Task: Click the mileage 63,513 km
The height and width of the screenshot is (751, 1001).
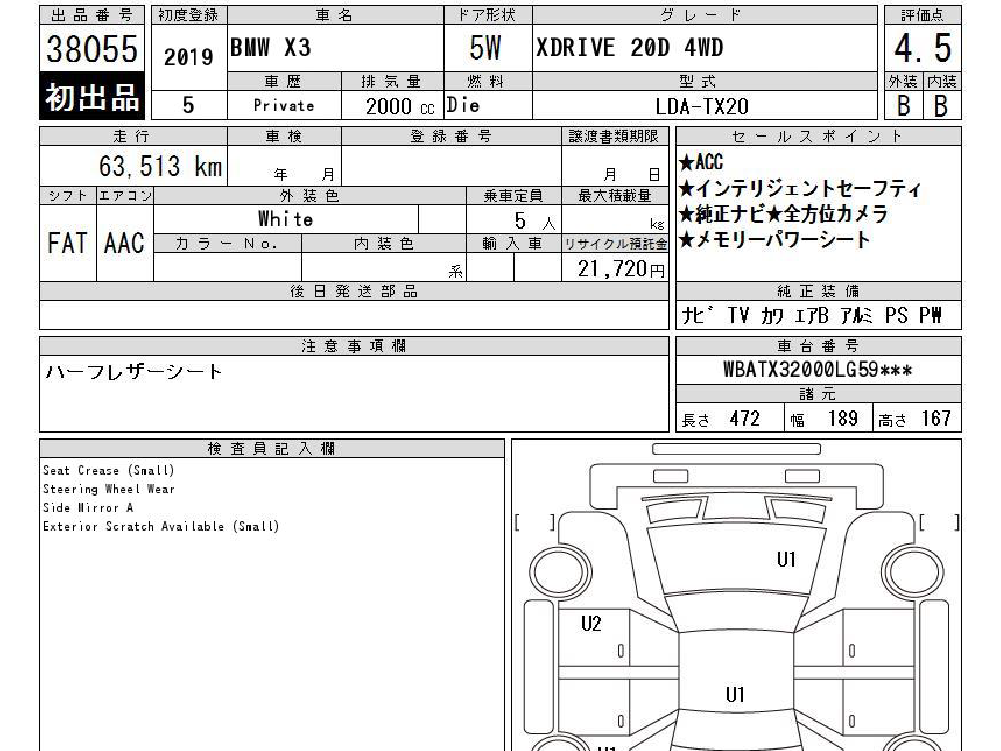Action: click(160, 167)
